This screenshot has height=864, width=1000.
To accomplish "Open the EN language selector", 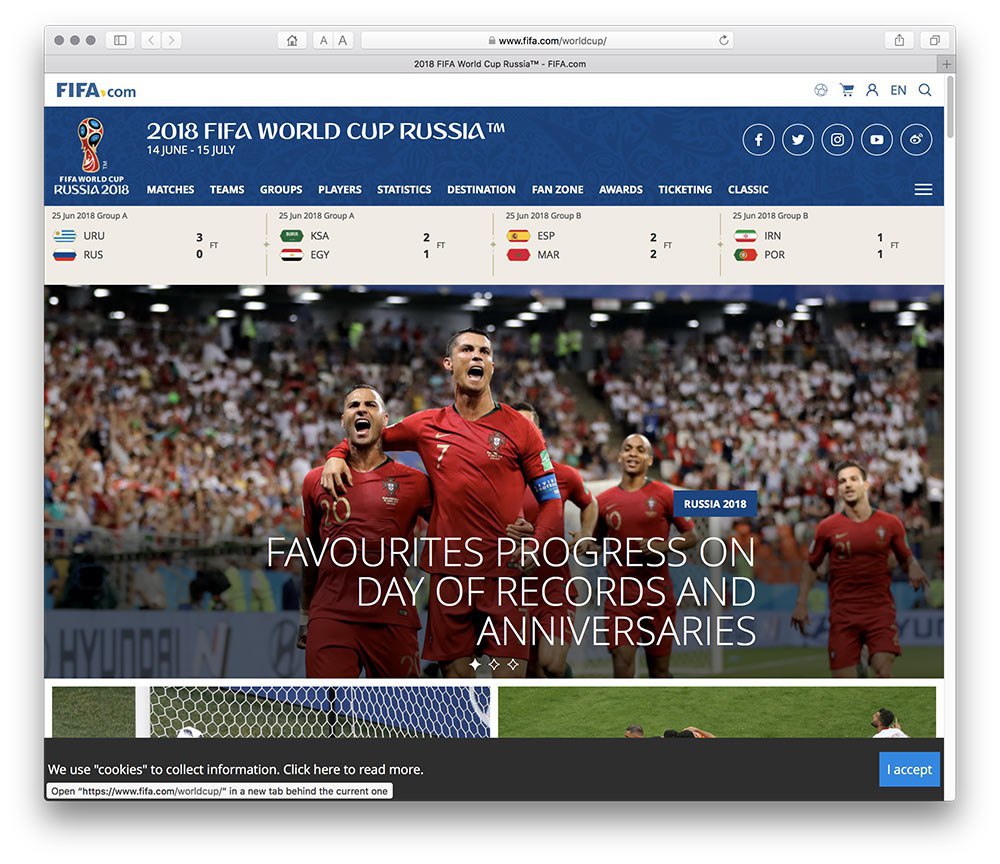I will tap(898, 90).
